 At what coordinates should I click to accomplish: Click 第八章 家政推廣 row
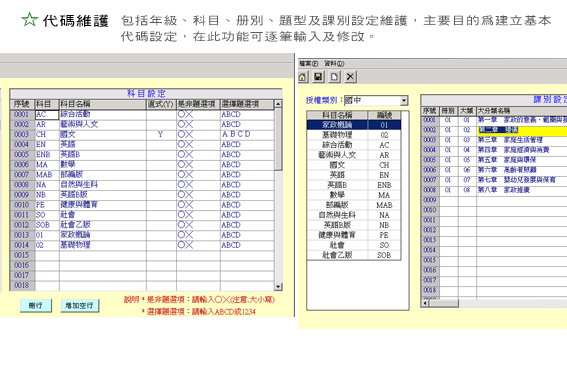pyautogui.click(x=522, y=190)
